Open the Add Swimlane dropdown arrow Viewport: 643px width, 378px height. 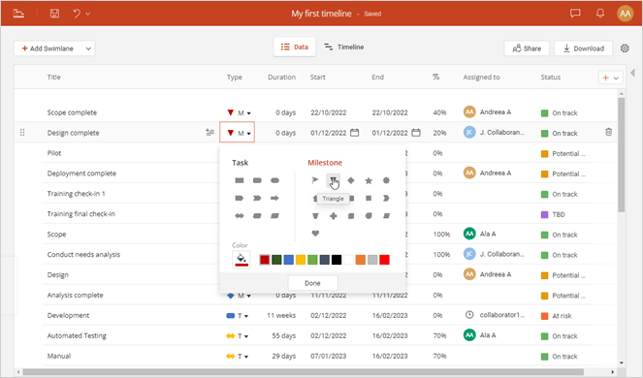(88, 48)
